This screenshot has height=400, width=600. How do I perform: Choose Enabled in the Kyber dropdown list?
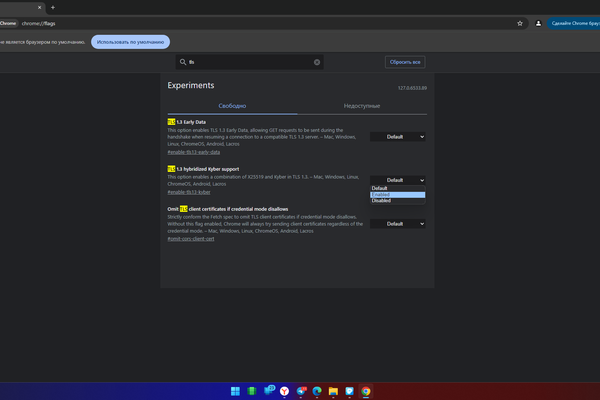tap(398, 194)
